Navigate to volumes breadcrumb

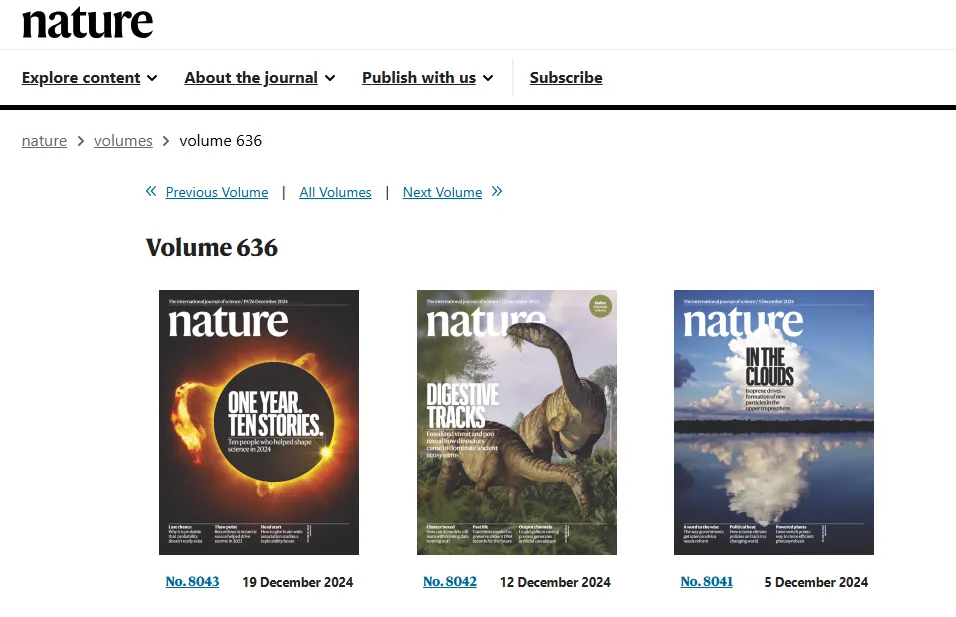tap(123, 141)
